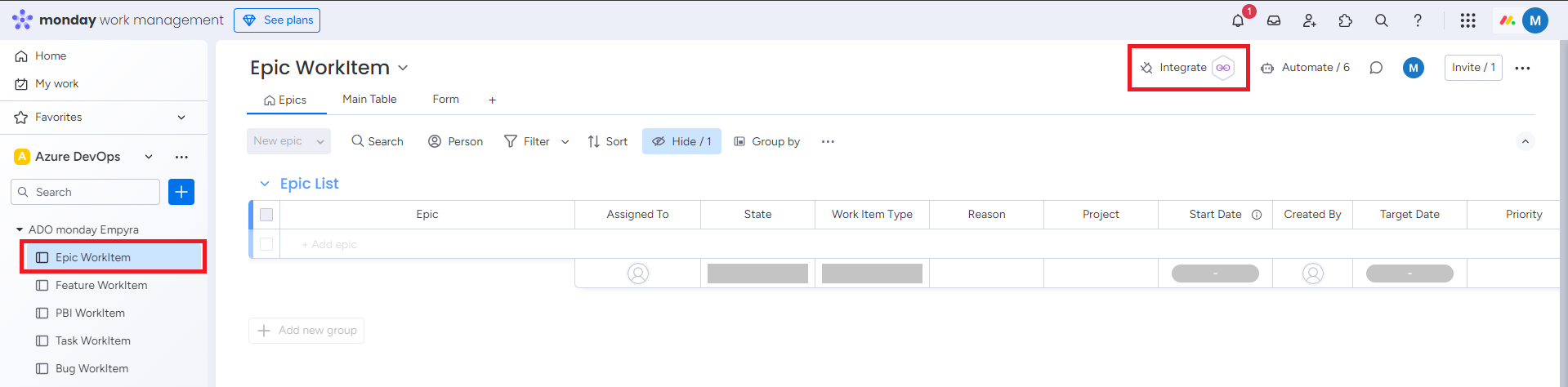This screenshot has height=387, width=1568.
Task: Open workspace three-dot options menu
Action: click(181, 157)
